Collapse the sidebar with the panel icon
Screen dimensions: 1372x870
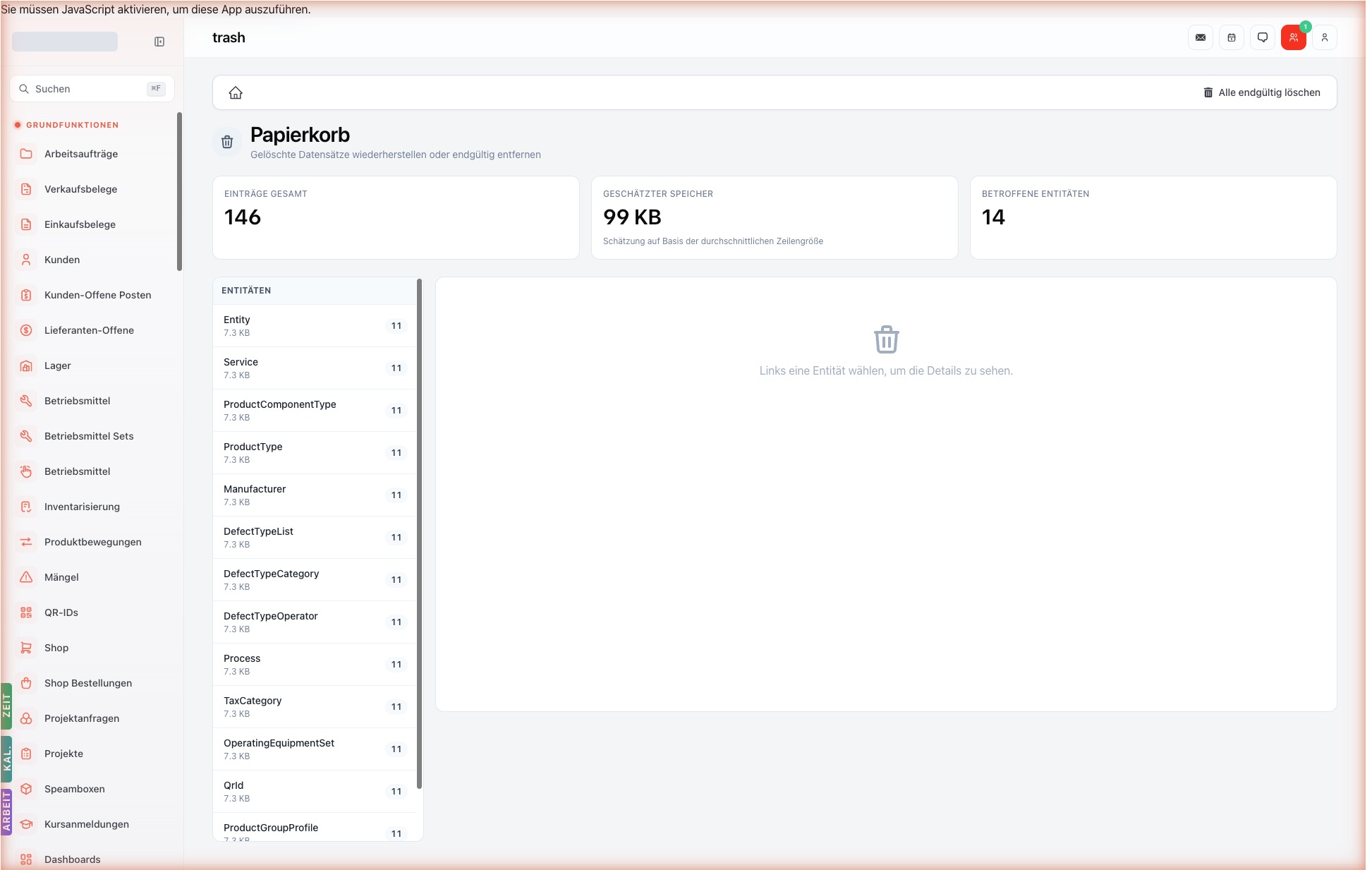tap(159, 42)
